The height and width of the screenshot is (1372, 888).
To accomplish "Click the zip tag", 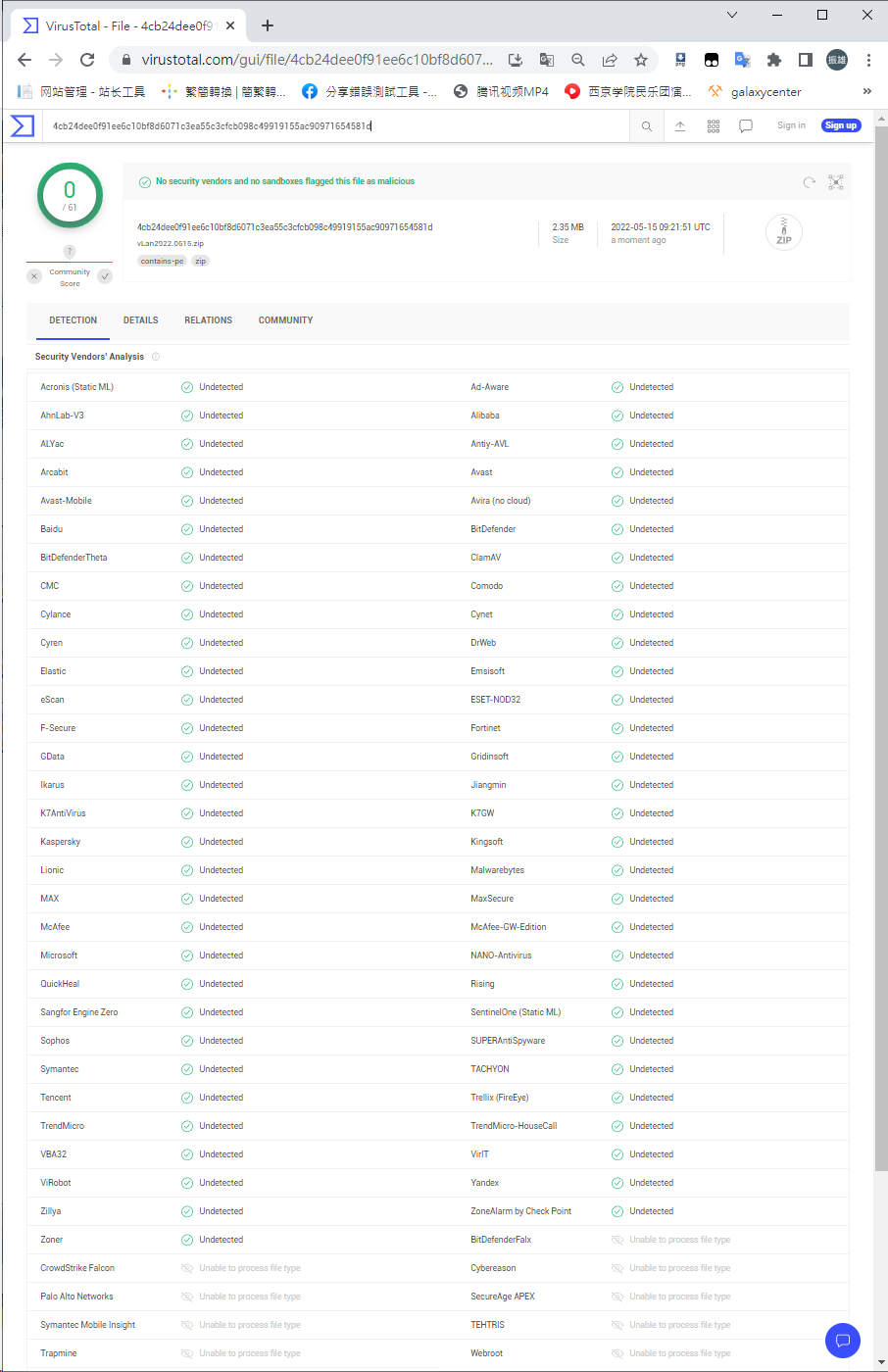I will pyautogui.click(x=200, y=262).
